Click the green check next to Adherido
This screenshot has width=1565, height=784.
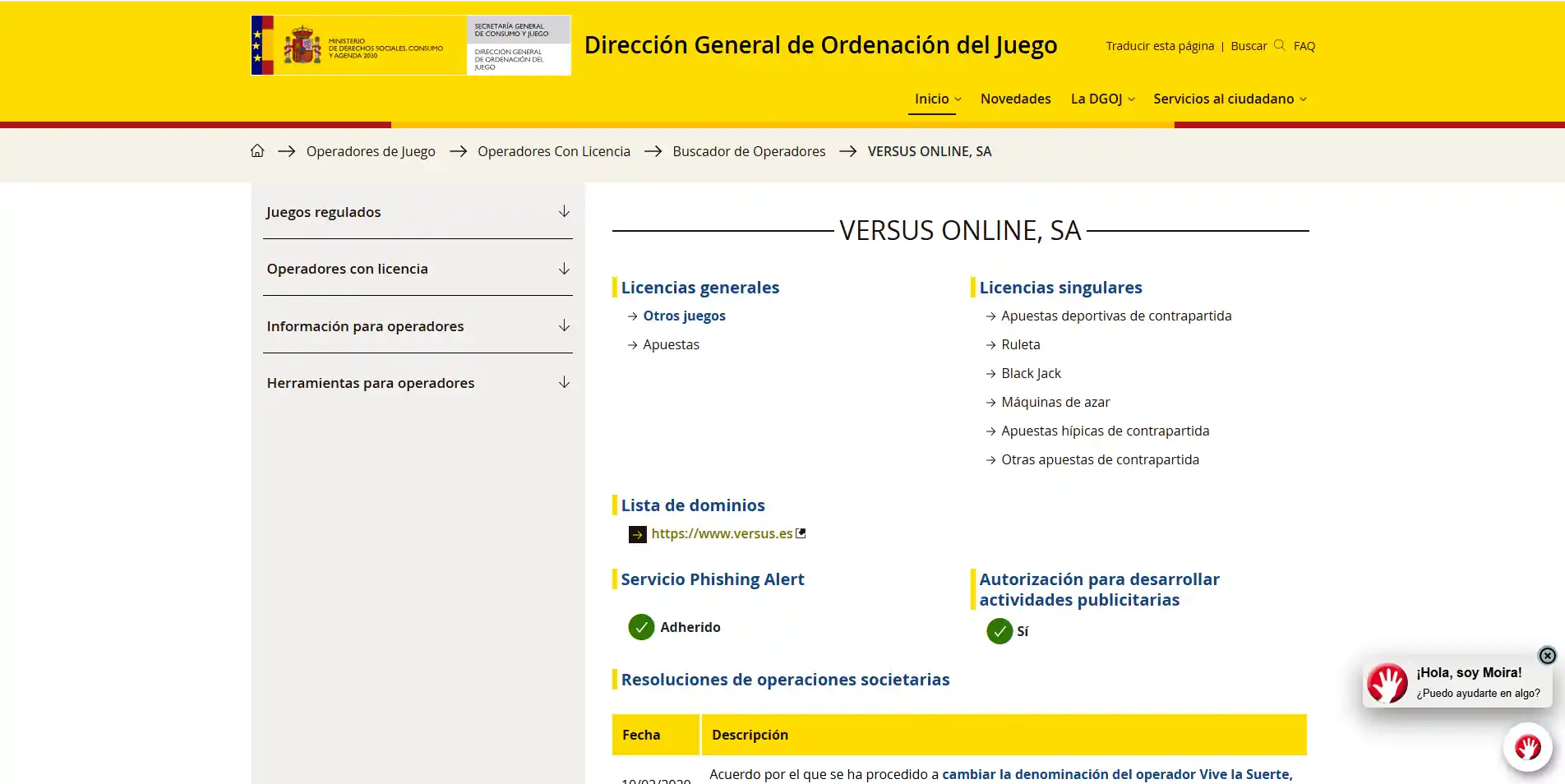point(641,627)
